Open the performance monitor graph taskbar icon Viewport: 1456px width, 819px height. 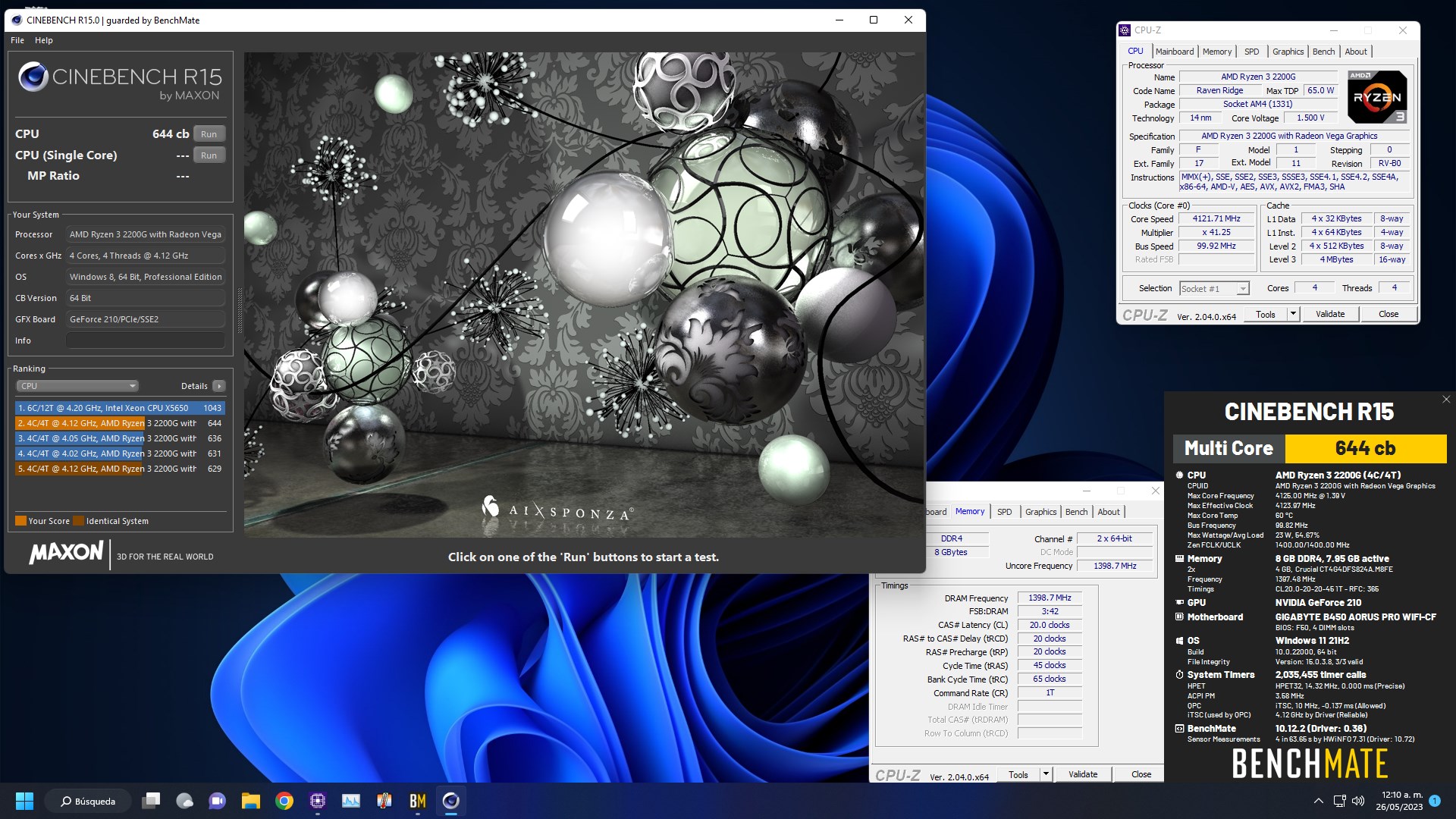(x=351, y=801)
